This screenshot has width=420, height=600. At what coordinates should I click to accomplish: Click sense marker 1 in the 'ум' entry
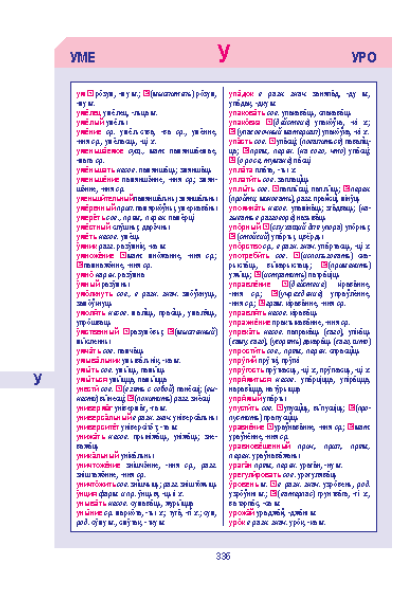90,93
